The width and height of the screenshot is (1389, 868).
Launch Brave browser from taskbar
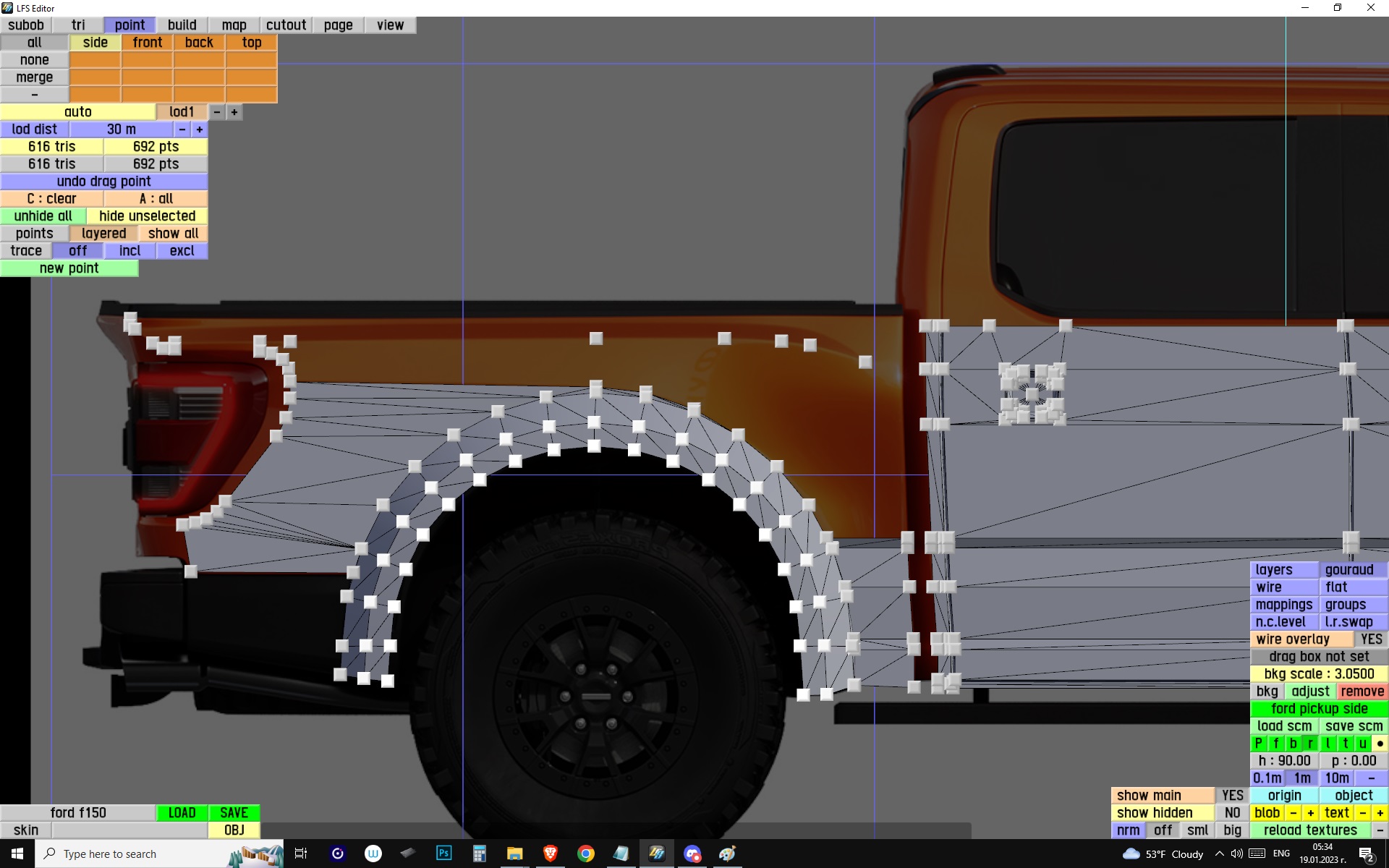[x=550, y=854]
